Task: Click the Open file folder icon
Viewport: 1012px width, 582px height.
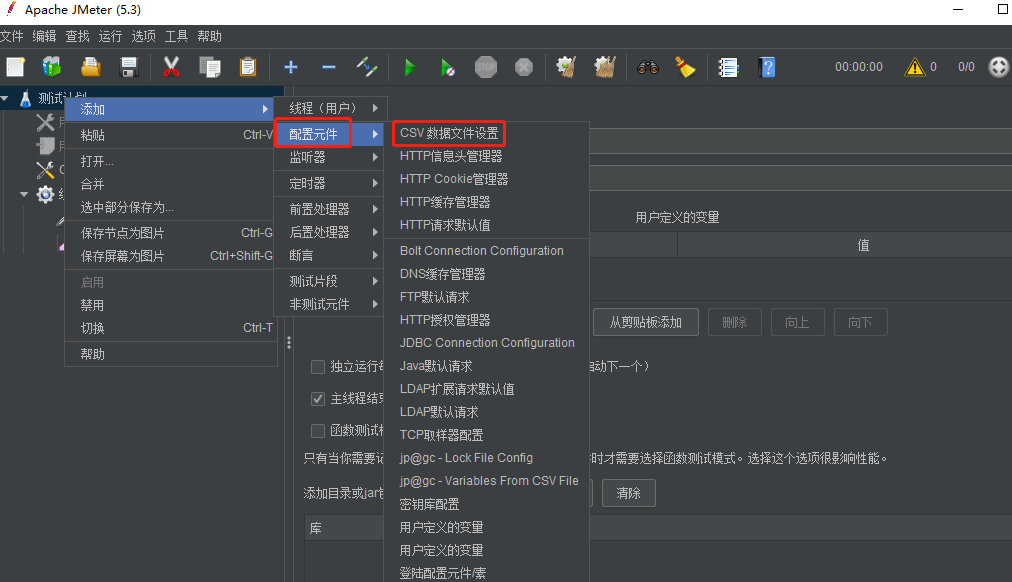Action: 90,67
